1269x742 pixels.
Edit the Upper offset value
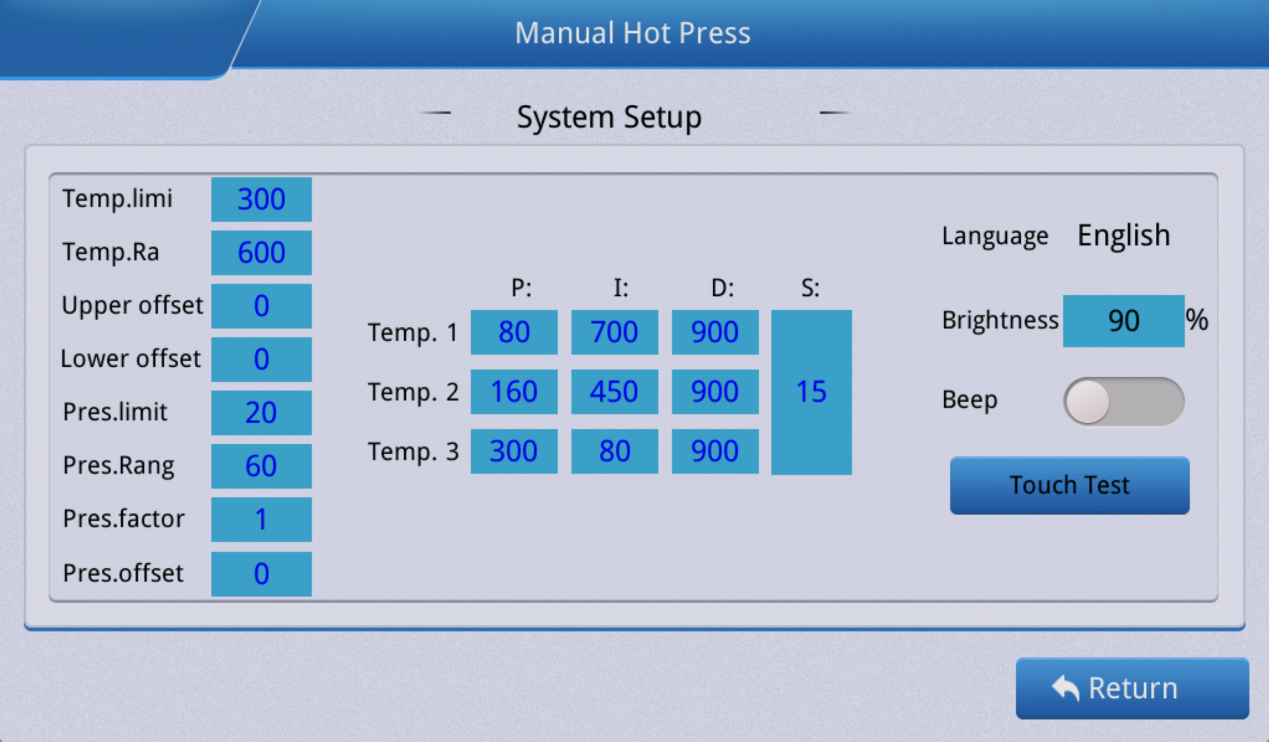click(x=261, y=306)
